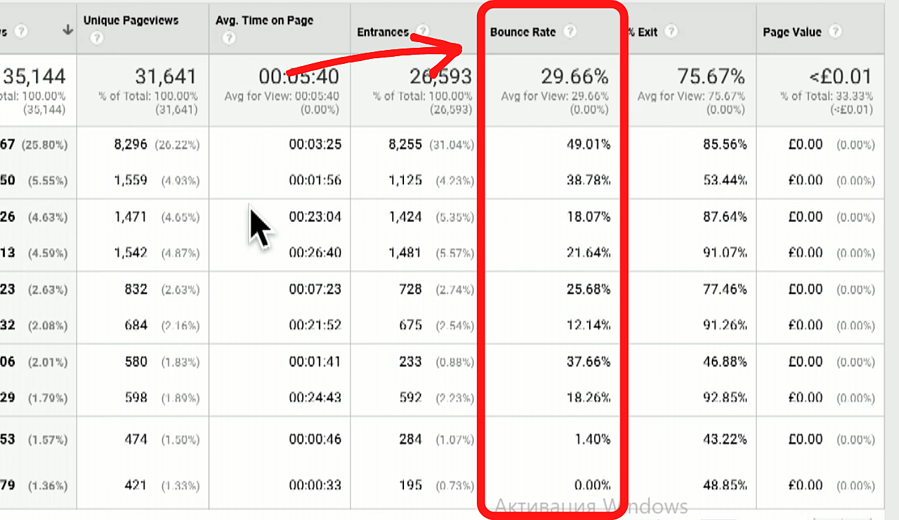Select the average time value 00:05:40
Viewport: 899px width, 520px height.
[x=299, y=76]
